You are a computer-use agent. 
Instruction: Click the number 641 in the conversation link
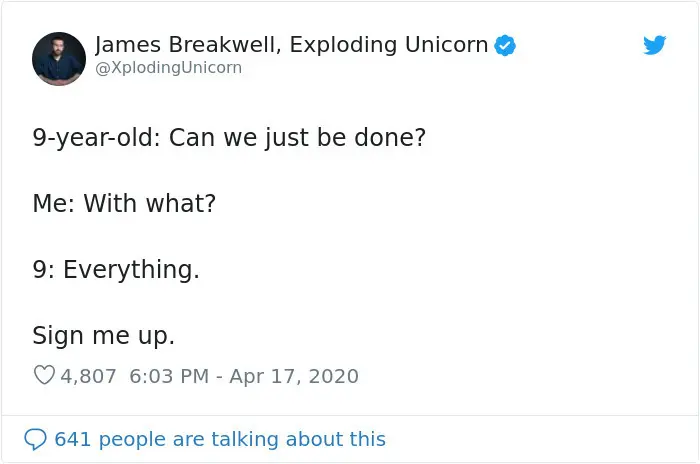(x=72, y=439)
